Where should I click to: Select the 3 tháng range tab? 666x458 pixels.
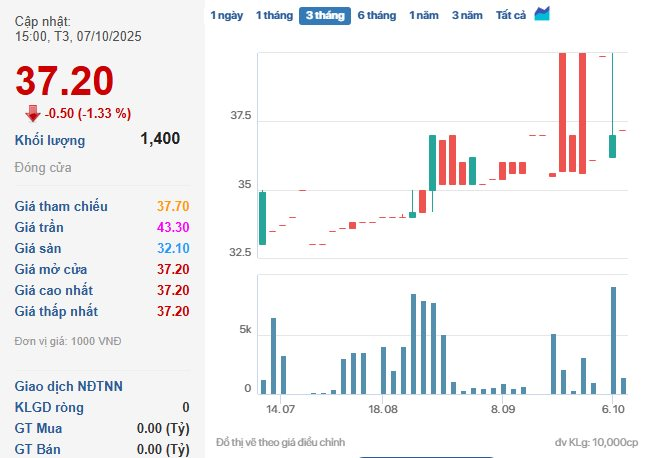(324, 16)
